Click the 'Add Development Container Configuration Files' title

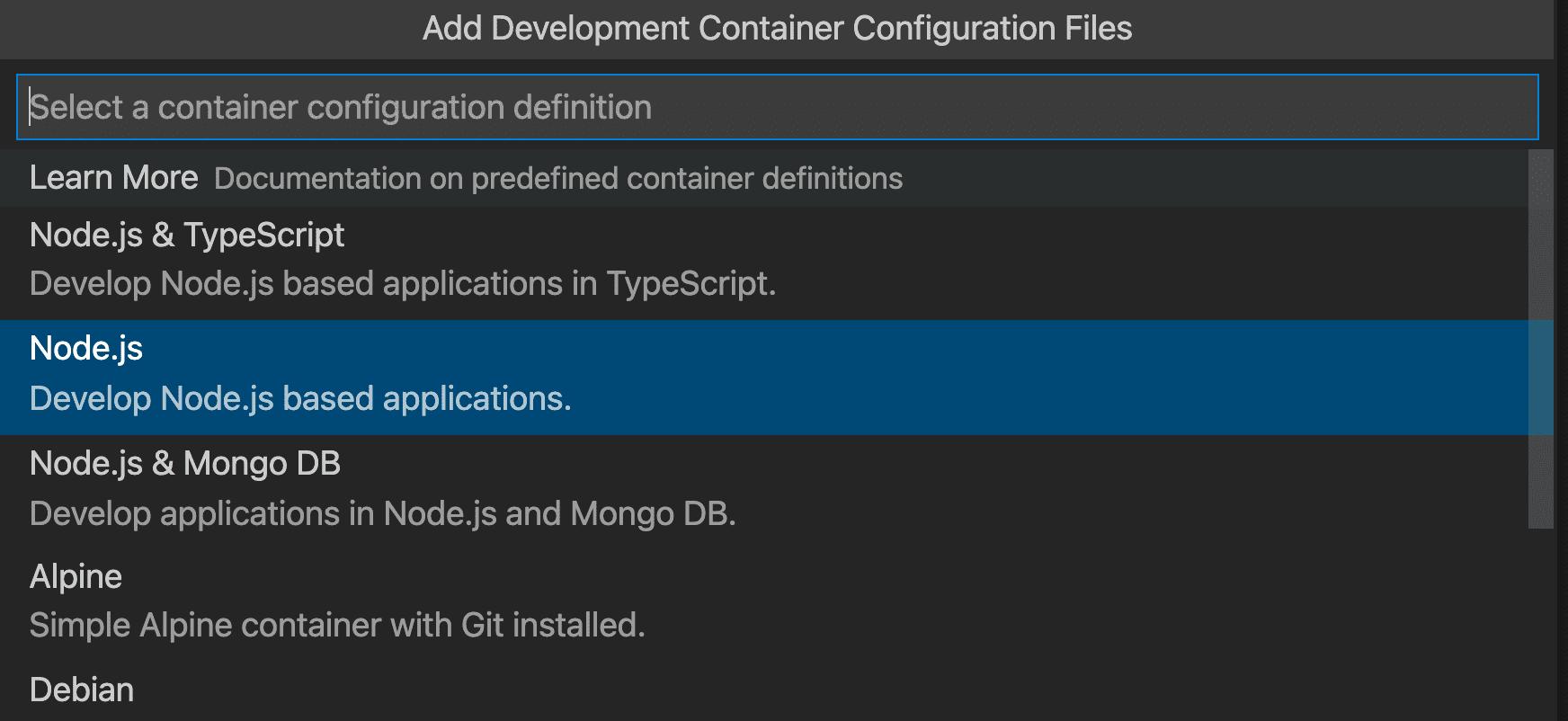[777, 29]
